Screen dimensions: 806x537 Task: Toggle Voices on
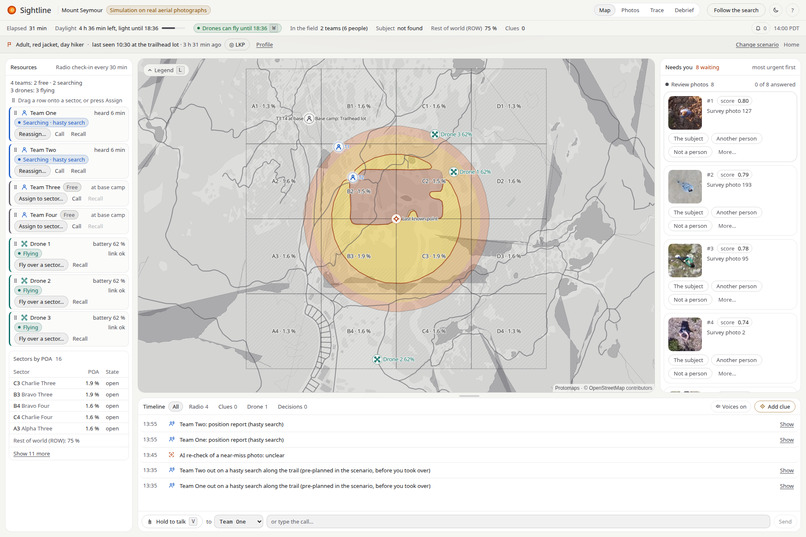731,406
